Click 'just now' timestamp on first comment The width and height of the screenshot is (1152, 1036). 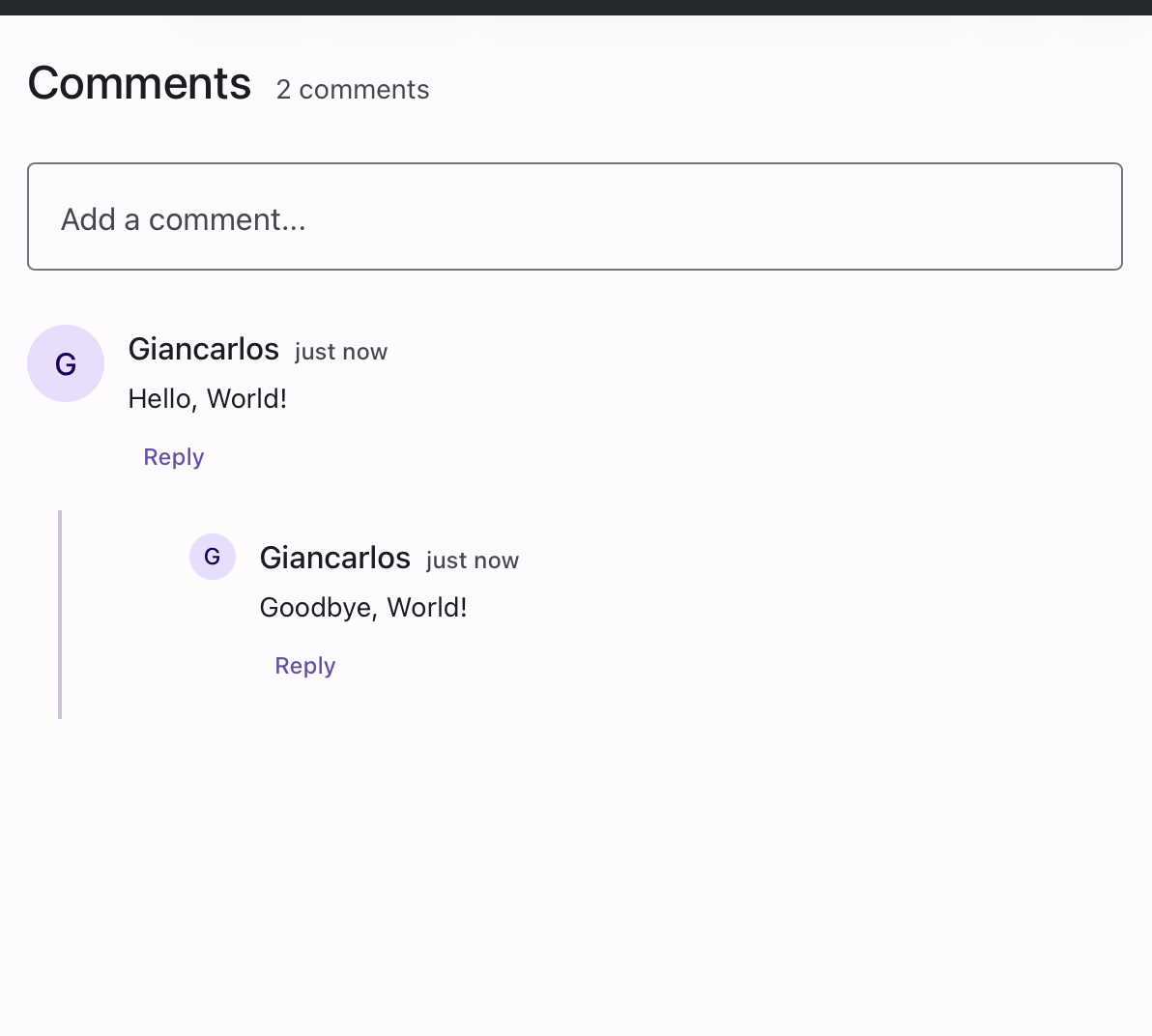(x=341, y=352)
